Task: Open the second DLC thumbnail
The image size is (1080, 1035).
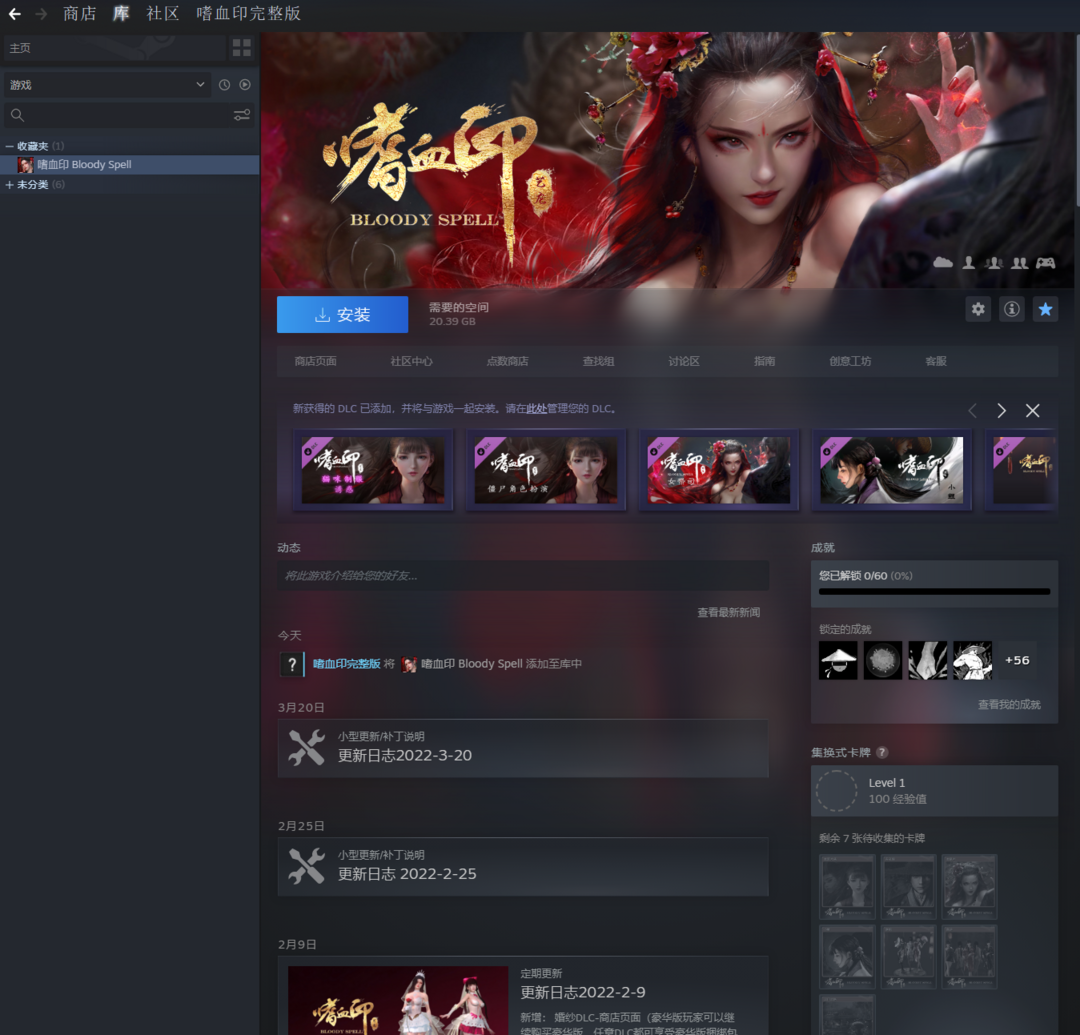Action: point(546,470)
